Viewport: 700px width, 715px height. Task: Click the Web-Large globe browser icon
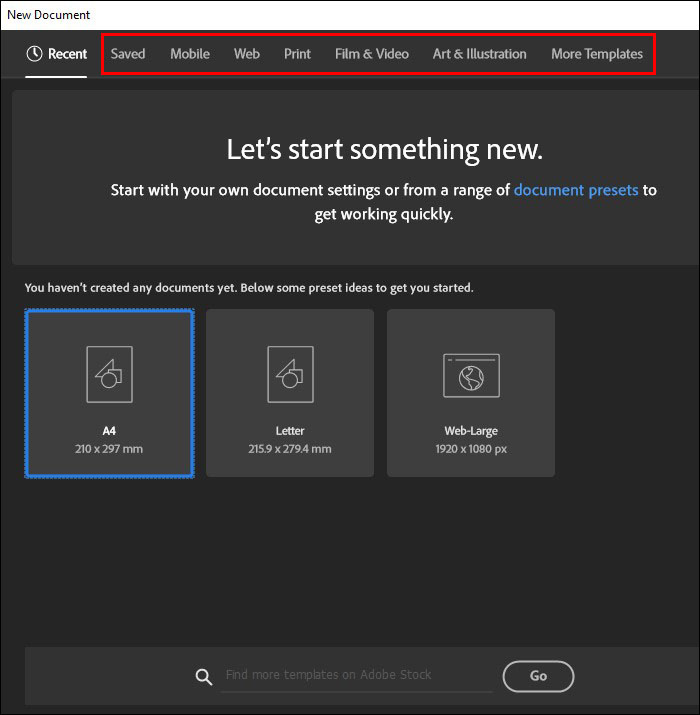[472, 375]
